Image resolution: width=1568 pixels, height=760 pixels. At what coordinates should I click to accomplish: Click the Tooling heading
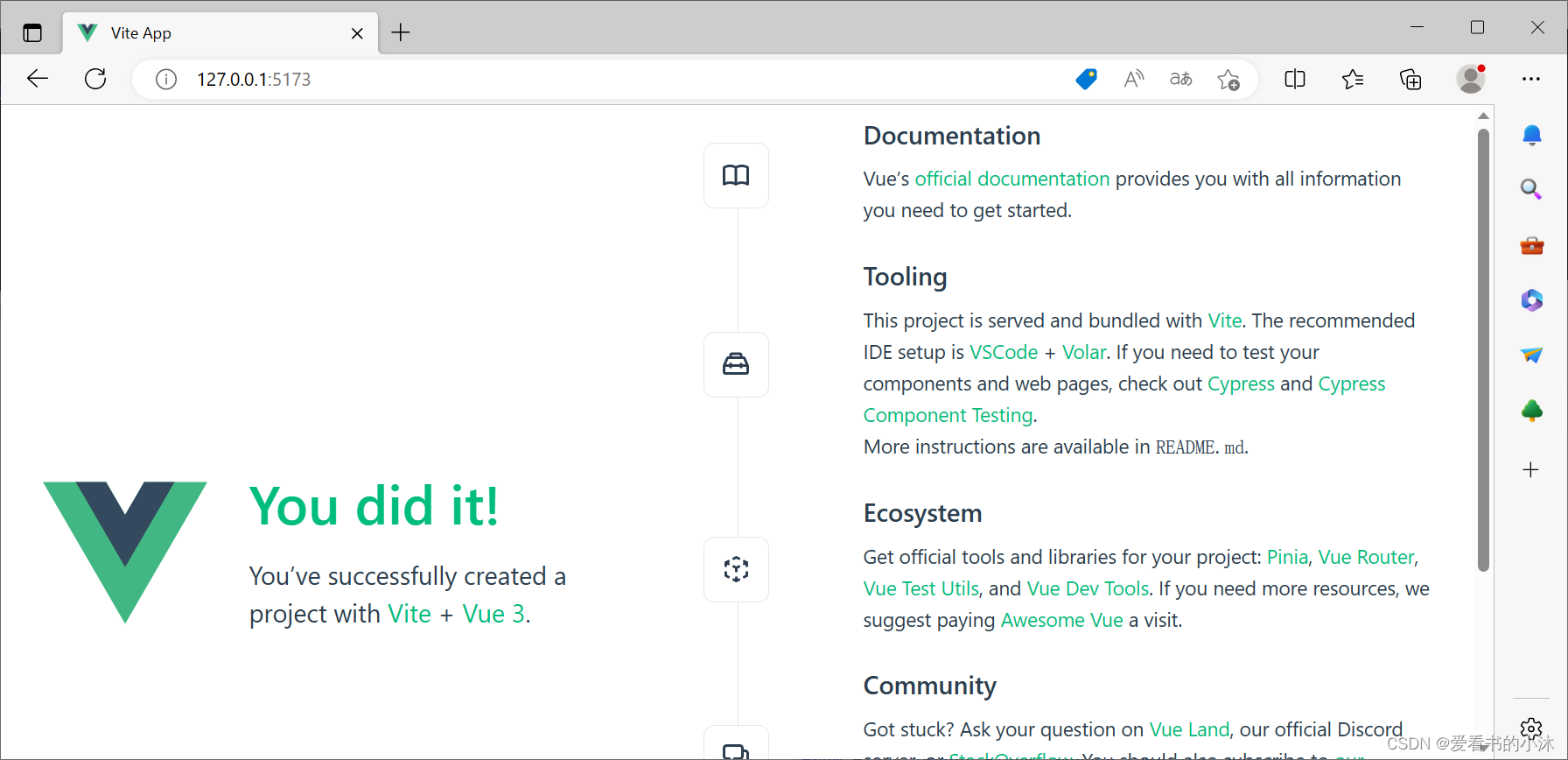tap(906, 277)
